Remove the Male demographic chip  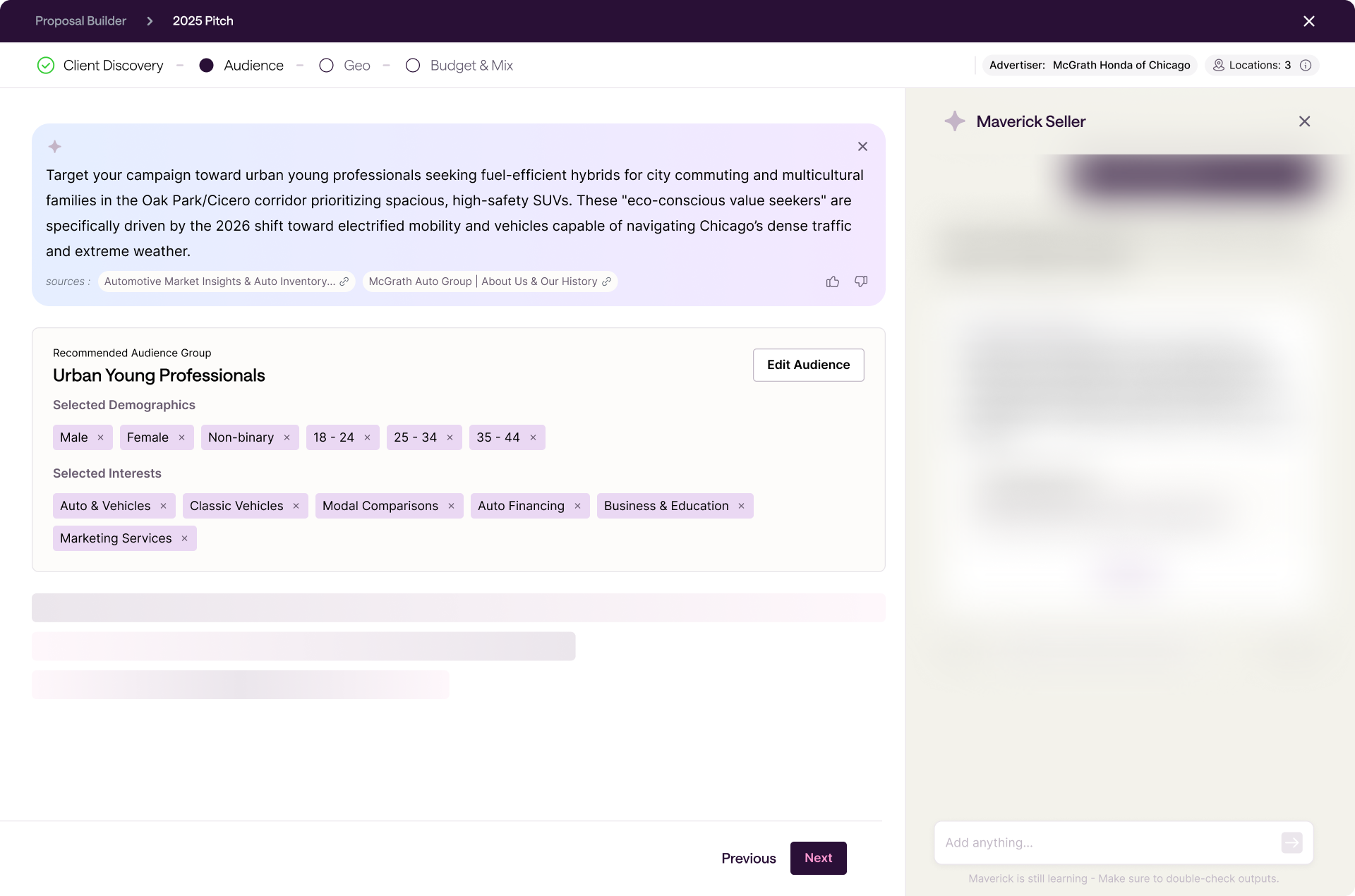(101, 437)
